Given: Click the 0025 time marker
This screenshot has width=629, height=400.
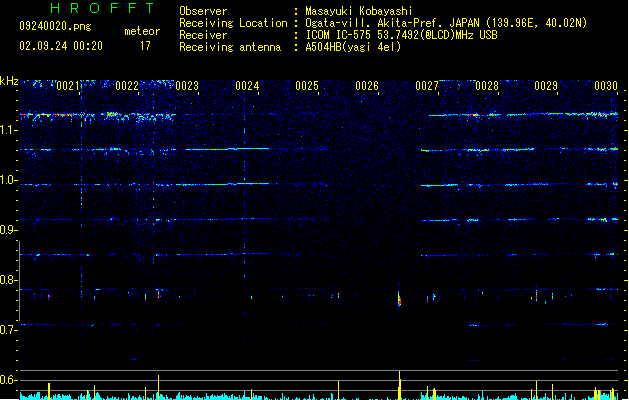Looking at the screenshot, I should 307,86.
